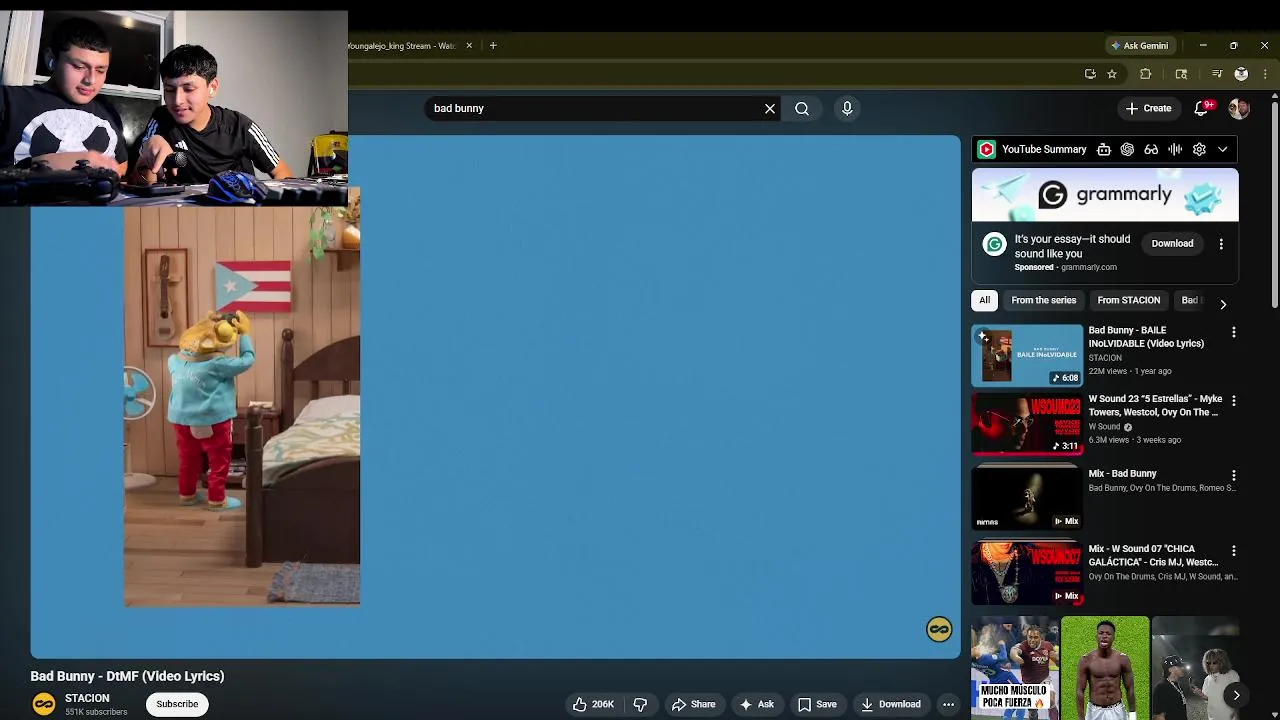Viewport: 1280px width, 720px height.
Task: Open options for W Sound 23 video
Action: pyautogui.click(x=1233, y=401)
